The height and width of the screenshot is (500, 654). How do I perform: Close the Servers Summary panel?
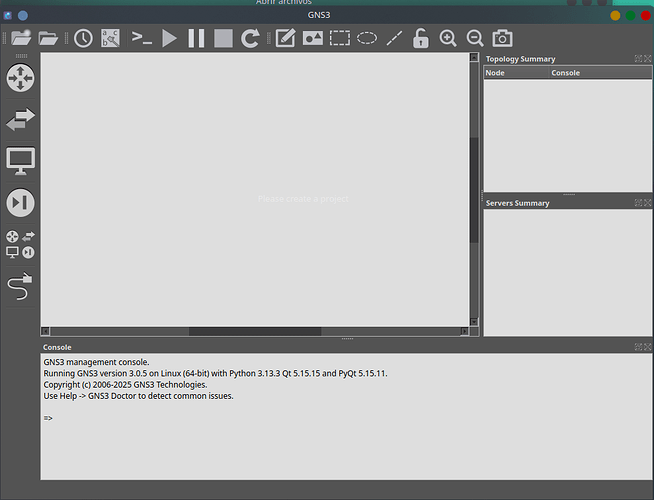click(647, 203)
